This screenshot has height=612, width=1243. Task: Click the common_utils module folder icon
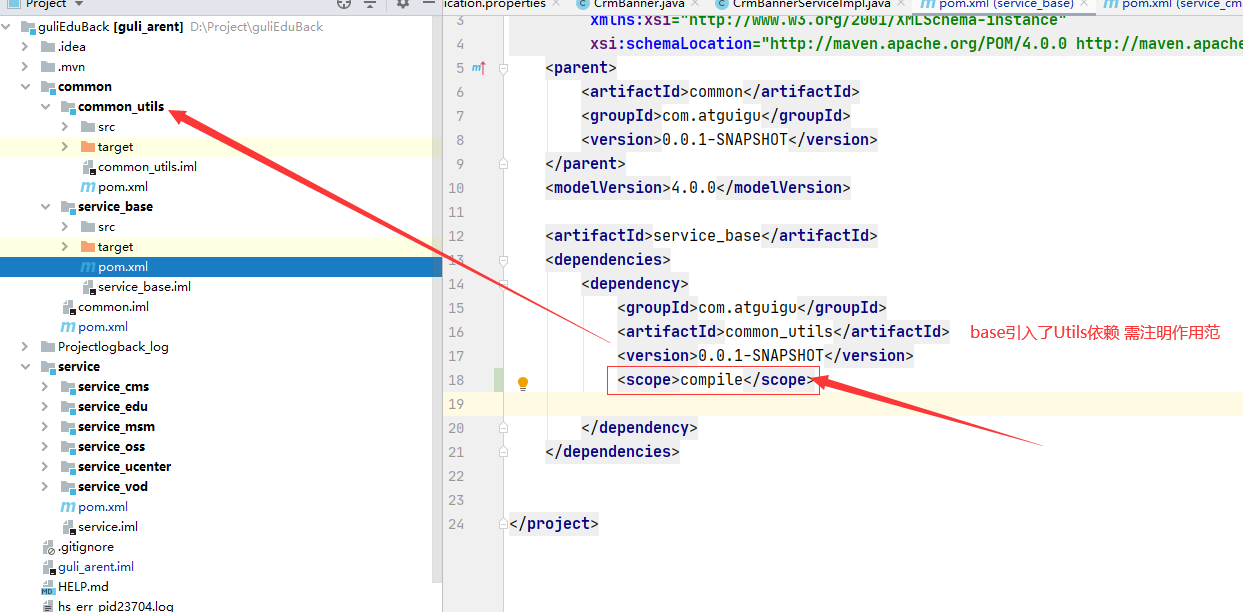68,107
